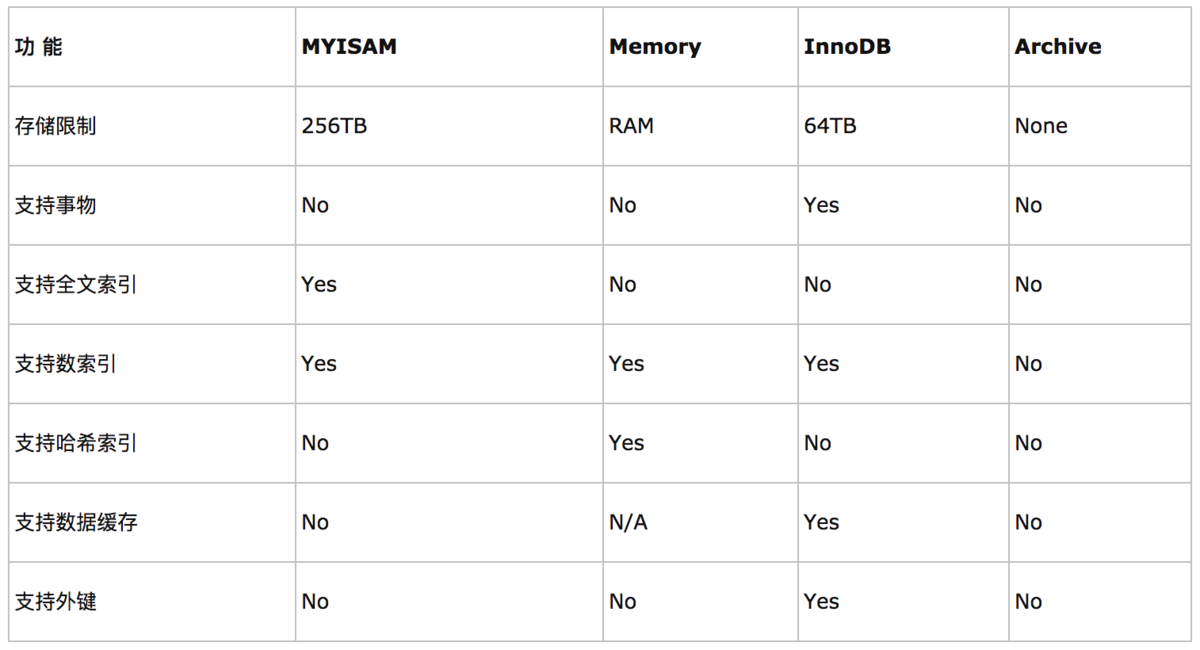Select the 支持事物 row label
Screen dimensions: 1200x650
point(55,205)
